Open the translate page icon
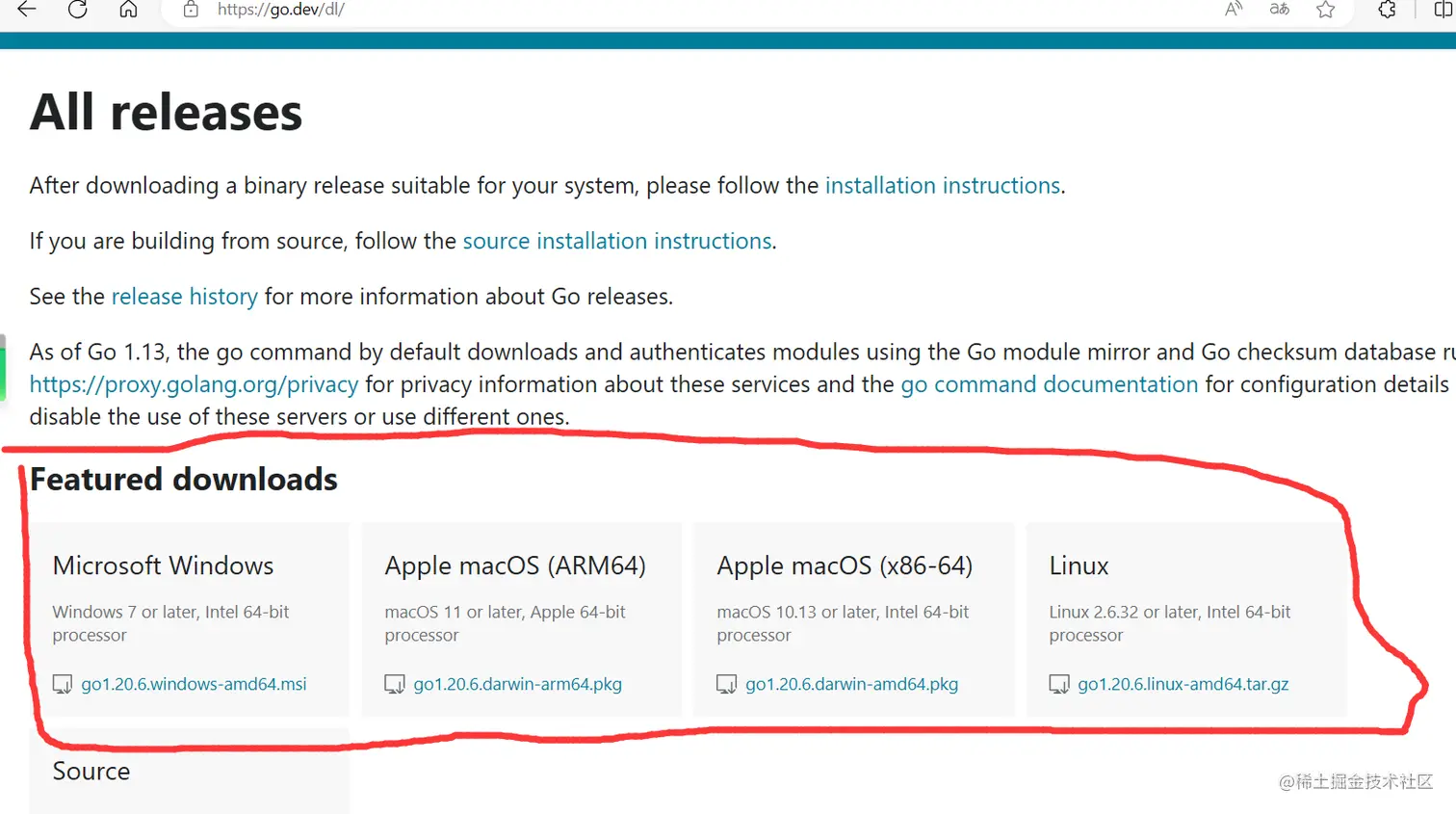The height and width of the screenshot is (814, 1456). coord(1279,9)
